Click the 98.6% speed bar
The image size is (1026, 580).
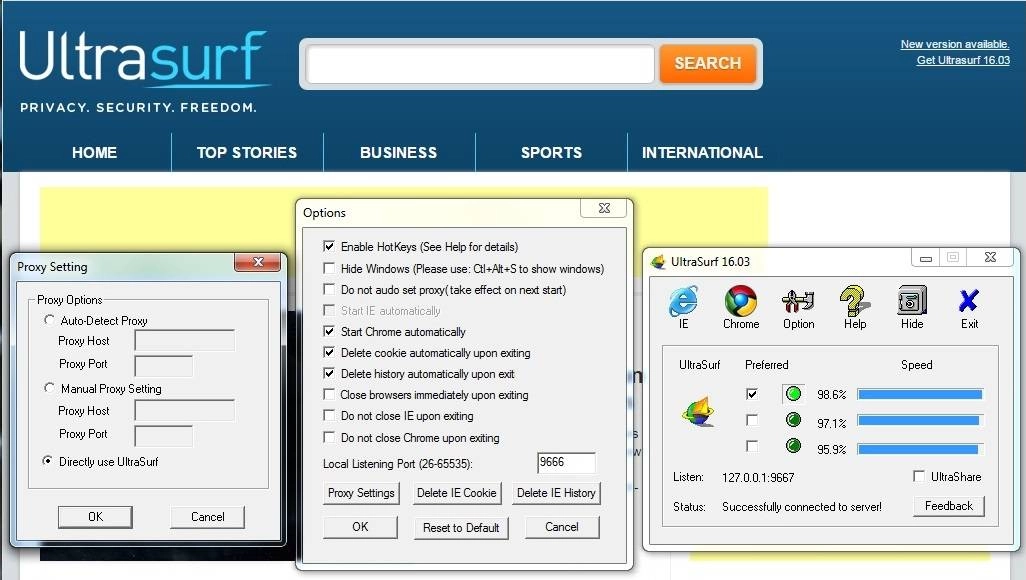pos(920,394)
